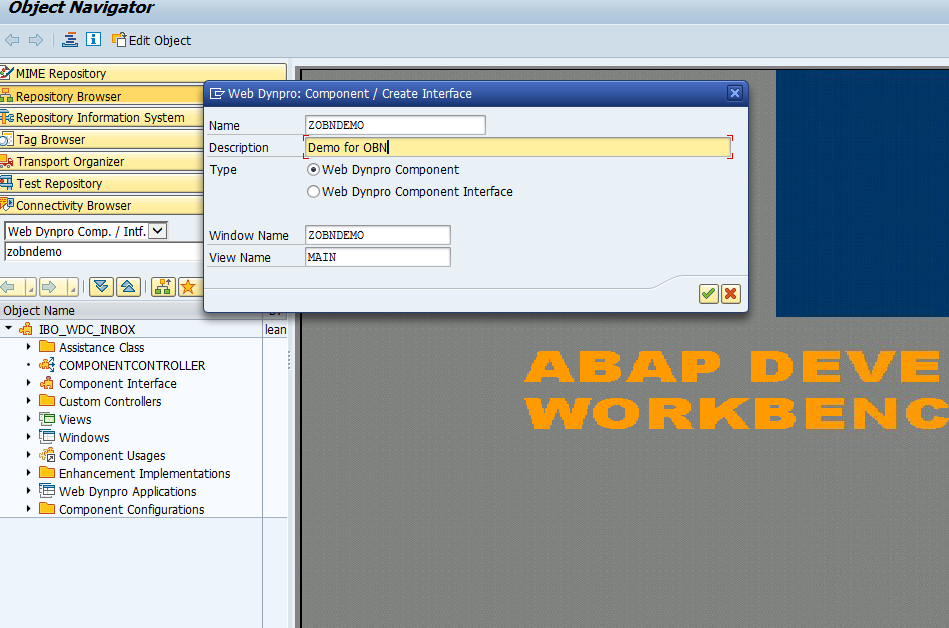Click the Enhancement Implementations folder icon
This screenshot has height=628, width=949.
(x=47, y=473)
